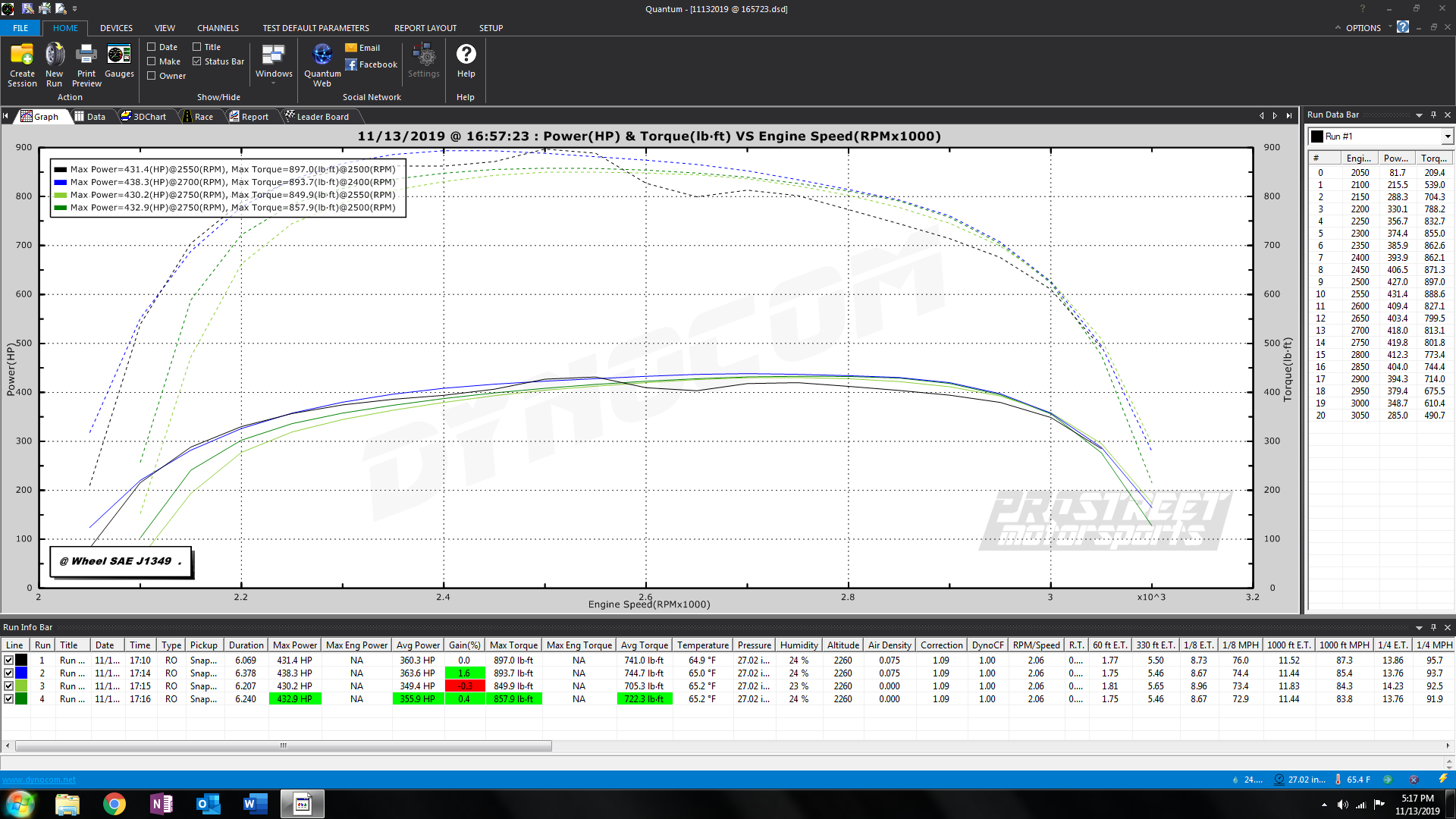This screenshot has height=819, width=1456.
Task: Open the Channels ribbon tab
Action: tap(218, 28)
